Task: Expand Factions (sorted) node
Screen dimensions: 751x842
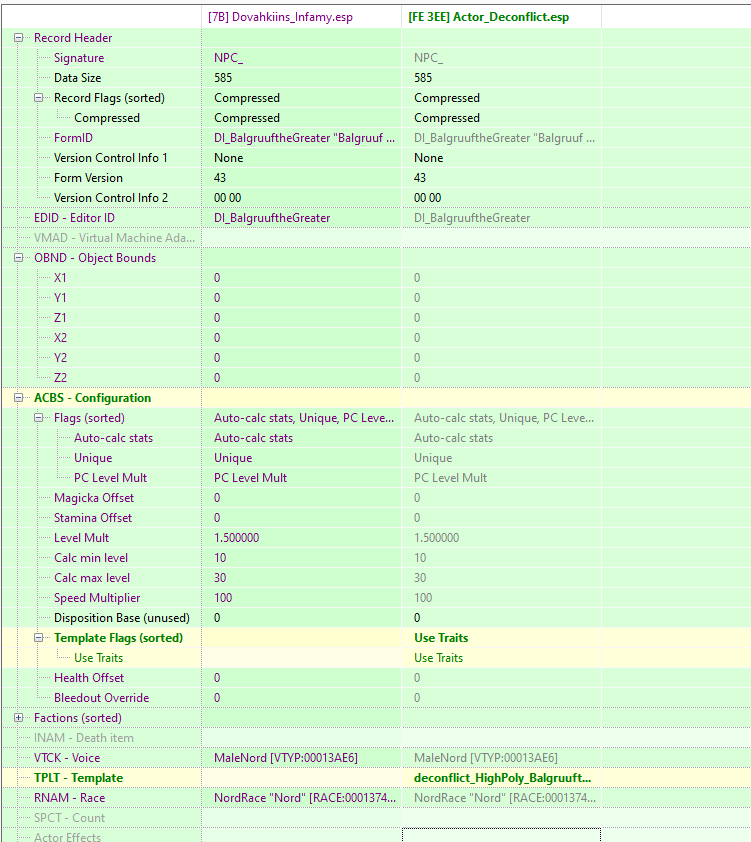Action: tap(19, 718)
